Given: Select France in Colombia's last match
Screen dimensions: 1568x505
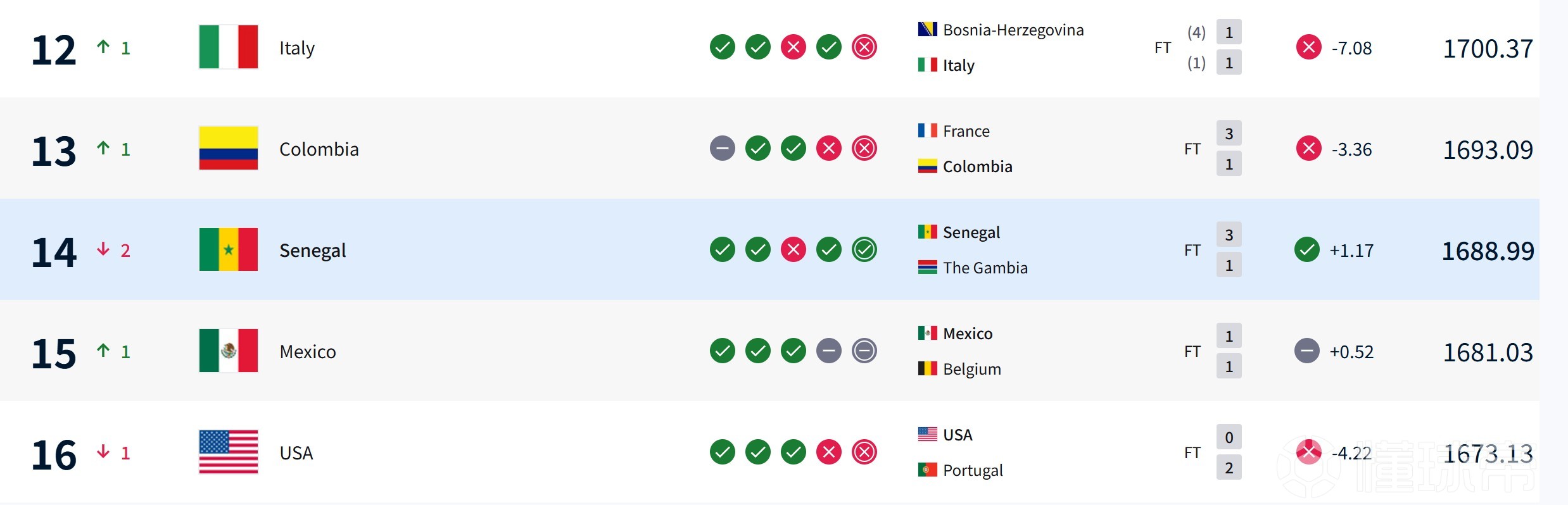Looking at the screenshot, I should [966, 131].
